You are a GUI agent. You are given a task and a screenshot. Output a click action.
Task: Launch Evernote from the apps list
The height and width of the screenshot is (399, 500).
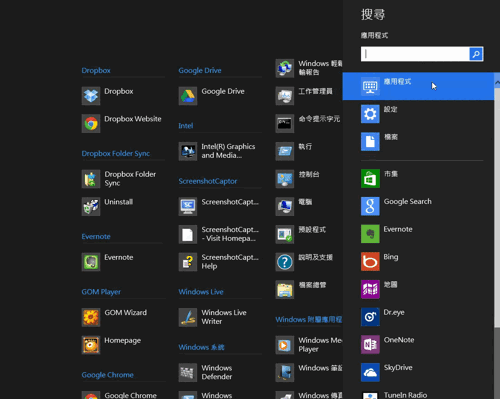pos(107,262)
